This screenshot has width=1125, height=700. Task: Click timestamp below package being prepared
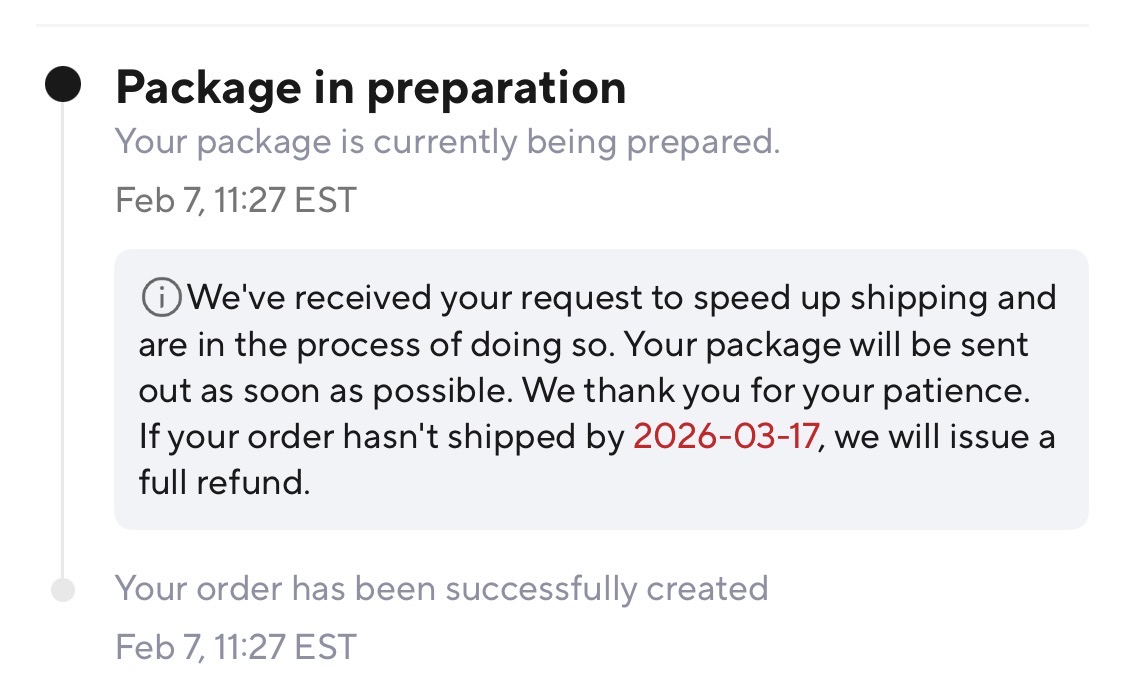(235, 200)
